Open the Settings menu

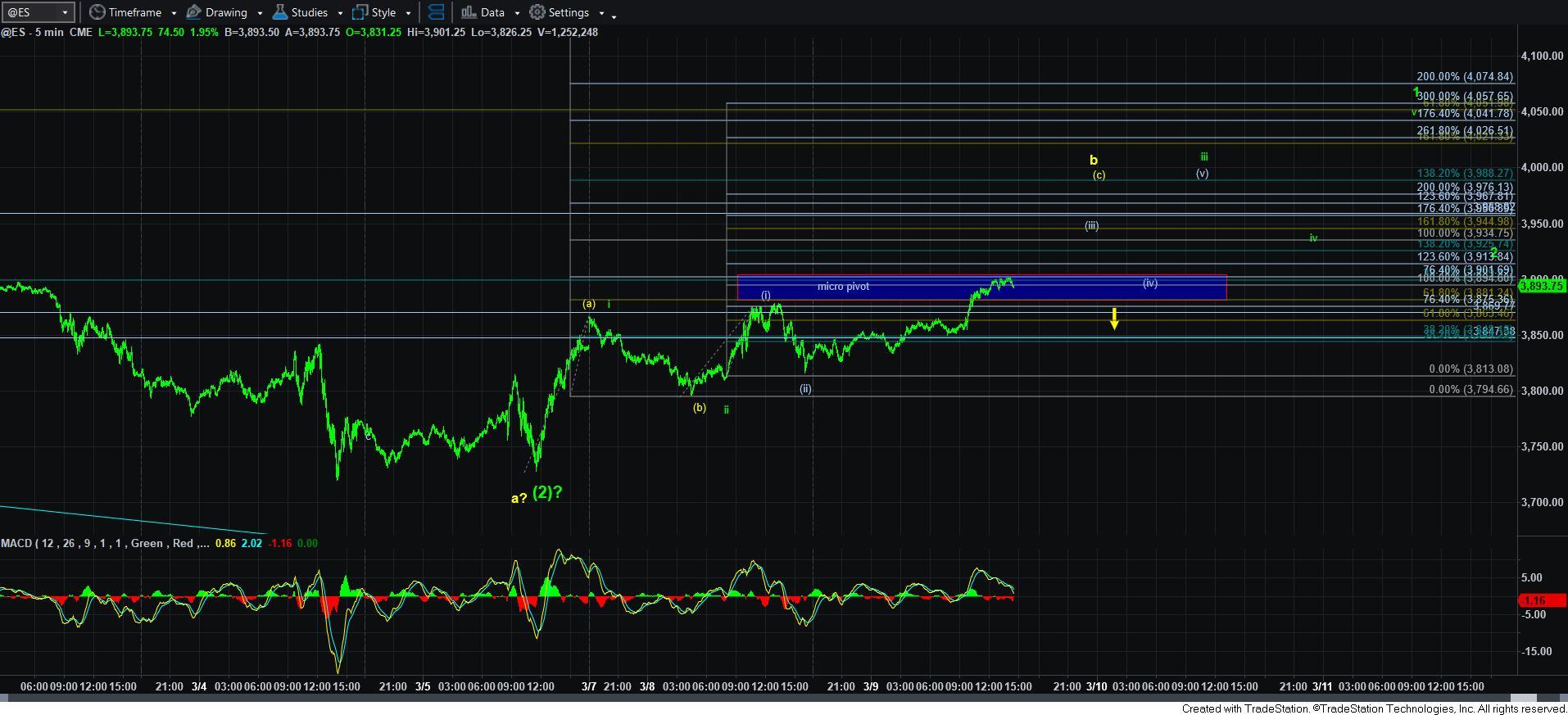pos(567,12)
